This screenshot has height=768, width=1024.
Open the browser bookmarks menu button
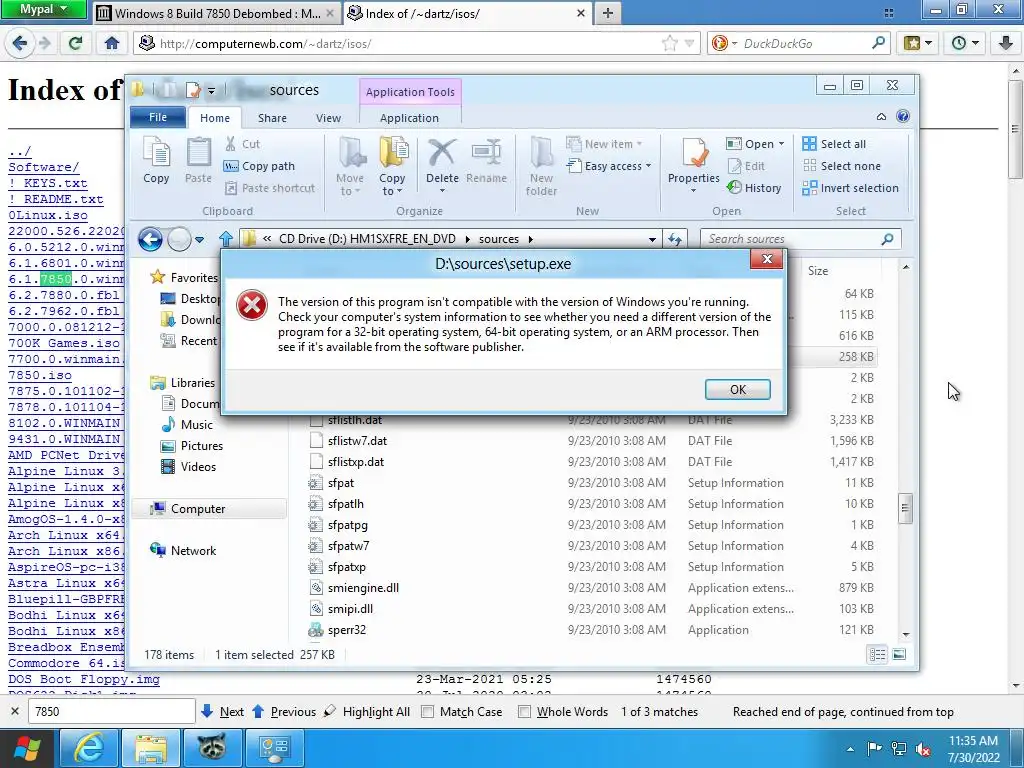pyautogui.click(x=919, y=43)
